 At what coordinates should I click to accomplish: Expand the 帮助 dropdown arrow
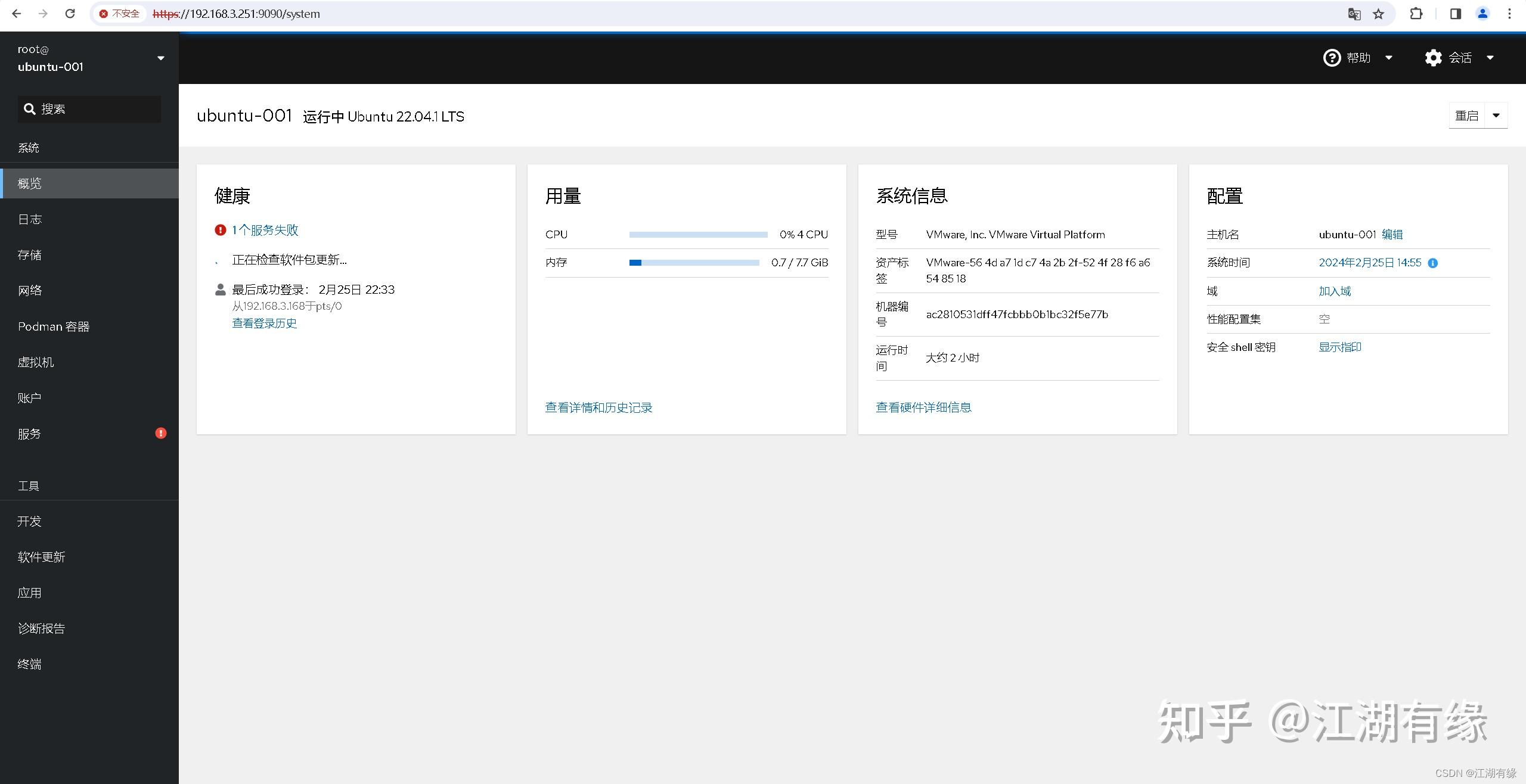(x=1389, y=57)
